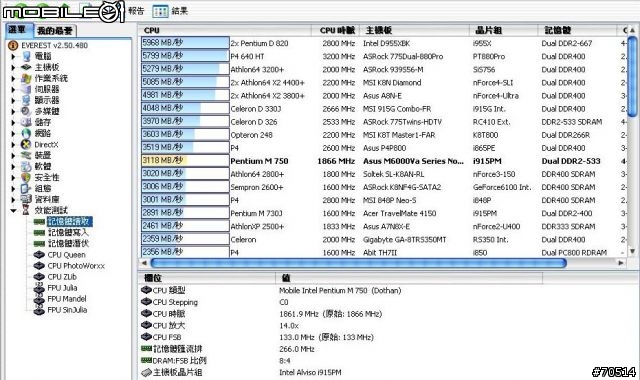This screenshot has height=380, width=640.
Task: Expand the 主機板 tree node
Action: 13,67
